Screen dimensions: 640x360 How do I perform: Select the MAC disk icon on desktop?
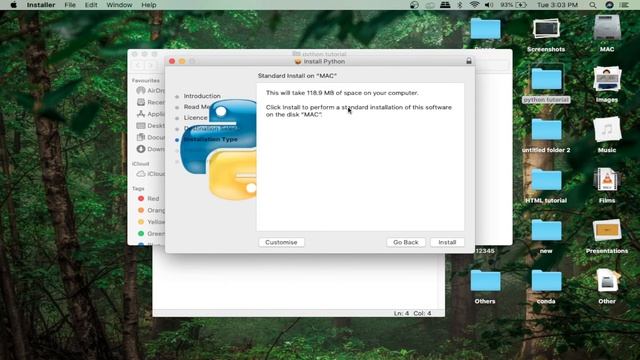(x=607, y=33)
